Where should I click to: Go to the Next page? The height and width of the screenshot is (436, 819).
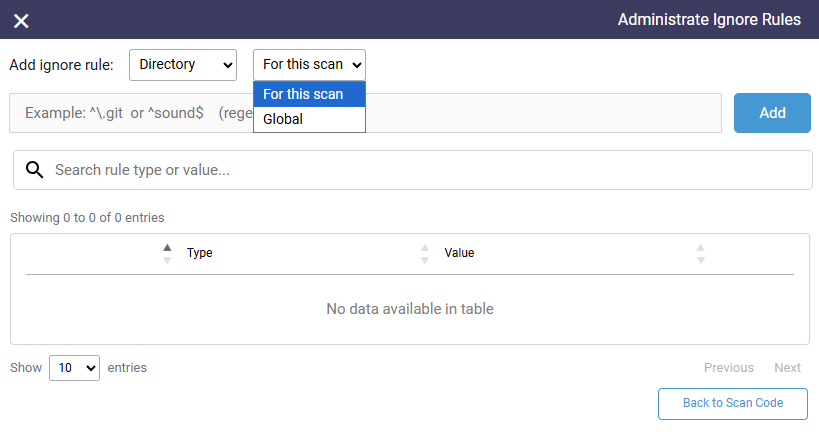click(787, 368)
